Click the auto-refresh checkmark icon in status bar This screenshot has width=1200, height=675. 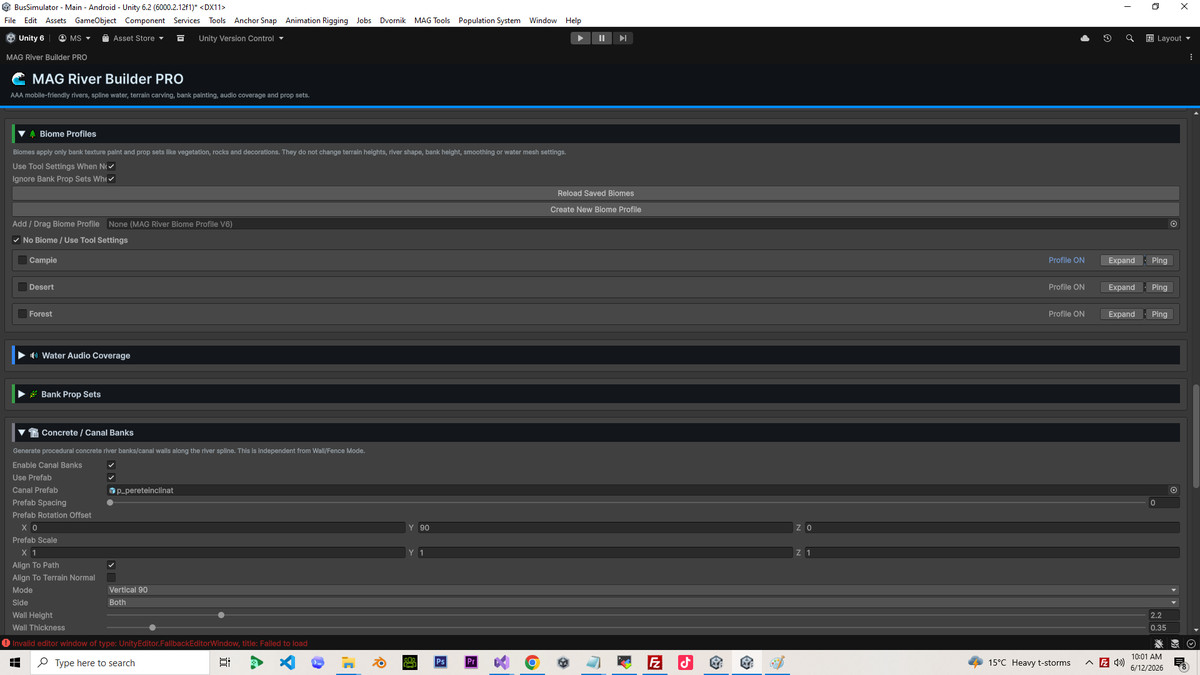[1191, 643]
